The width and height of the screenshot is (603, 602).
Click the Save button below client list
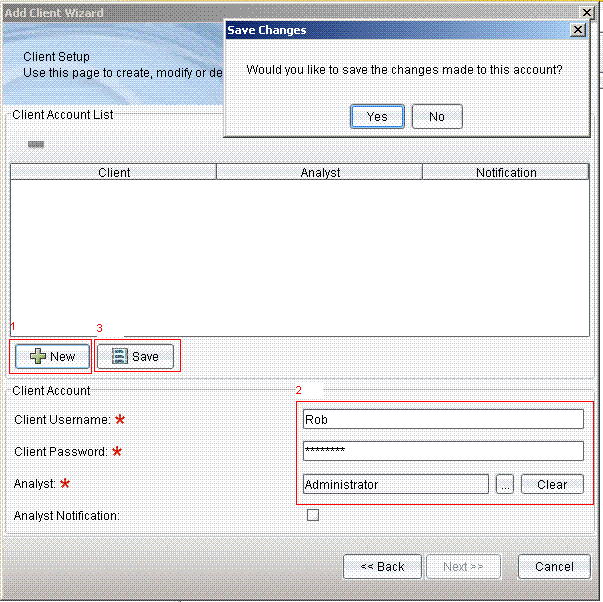click(135, 356)
